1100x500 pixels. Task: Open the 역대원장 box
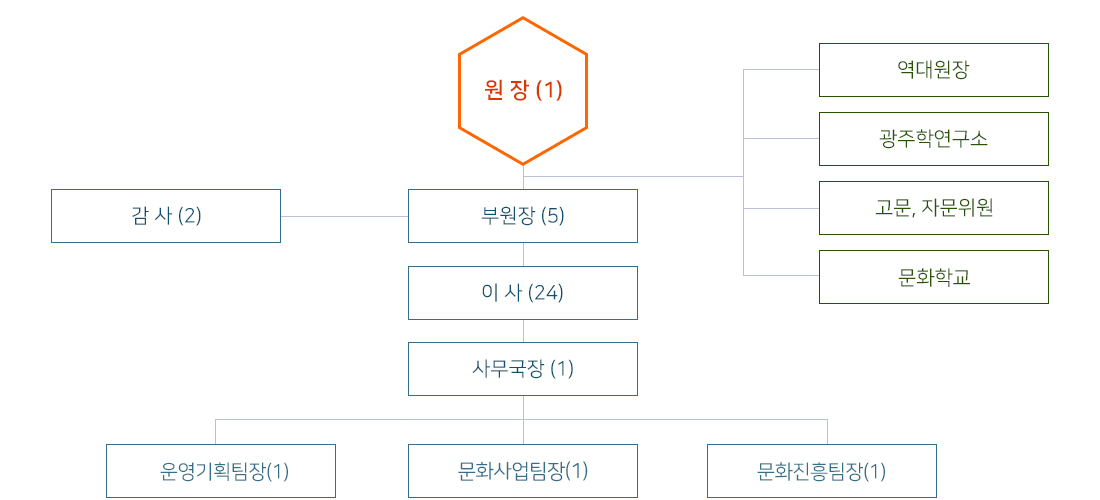pos(933,70)
